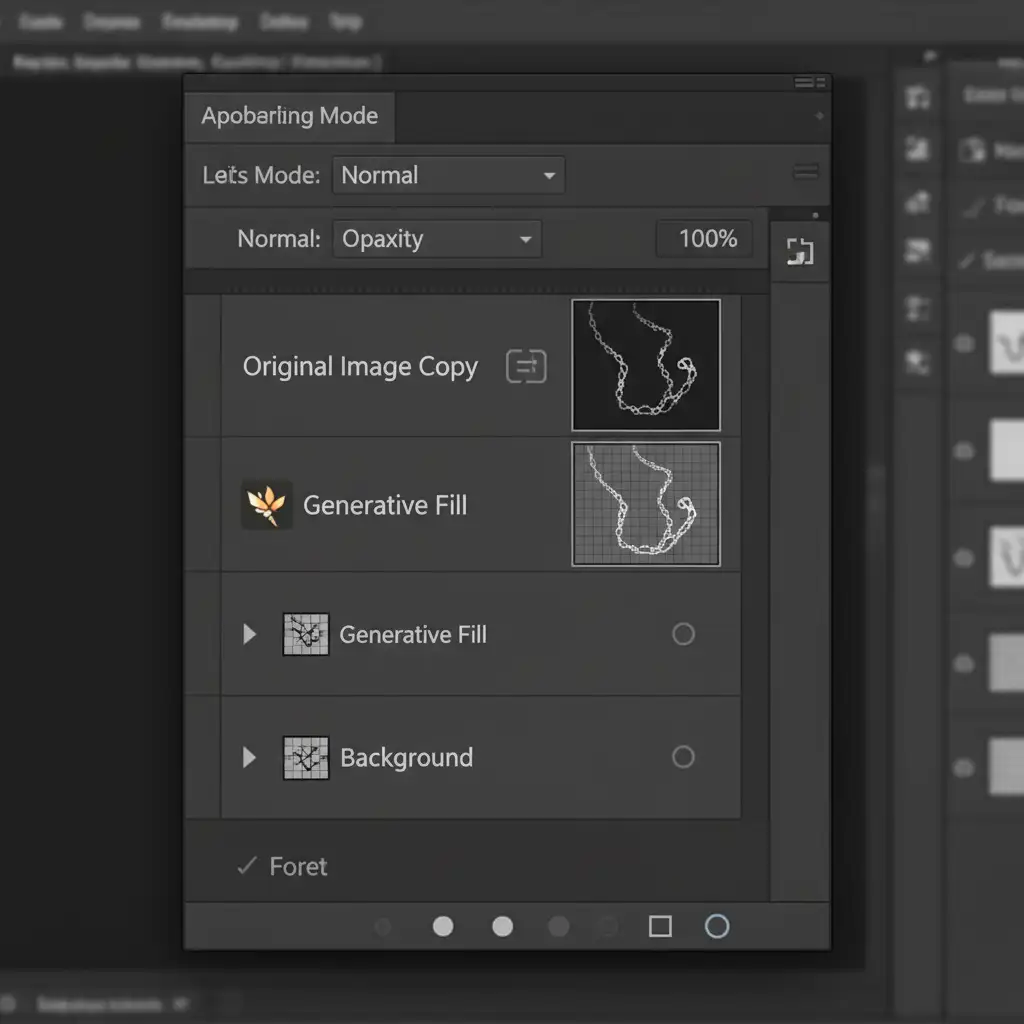This screenshot has height=1024, width=1024.
Task: Click the first white dot in bottom bar
Action: [x=443, y=926]
